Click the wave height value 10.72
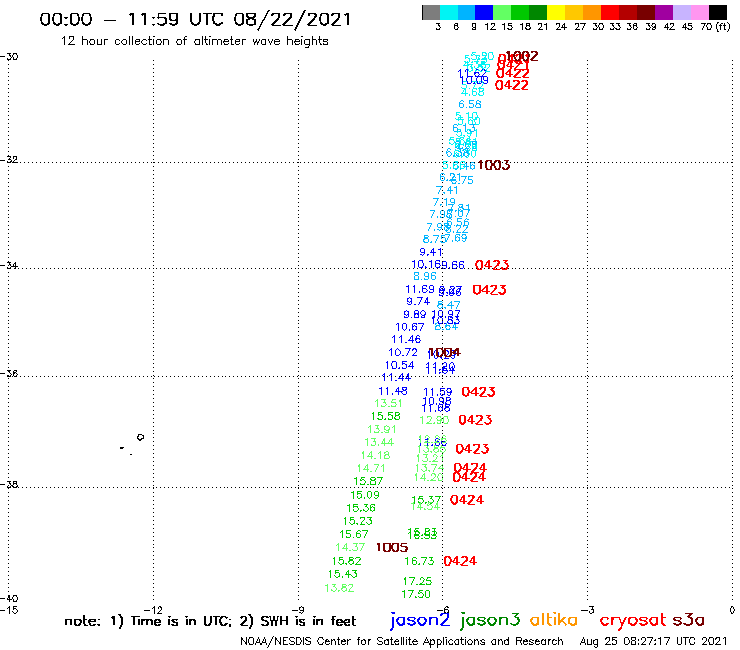Image resolution: width=740 pixels, height=650 pixels. point(403,353)
